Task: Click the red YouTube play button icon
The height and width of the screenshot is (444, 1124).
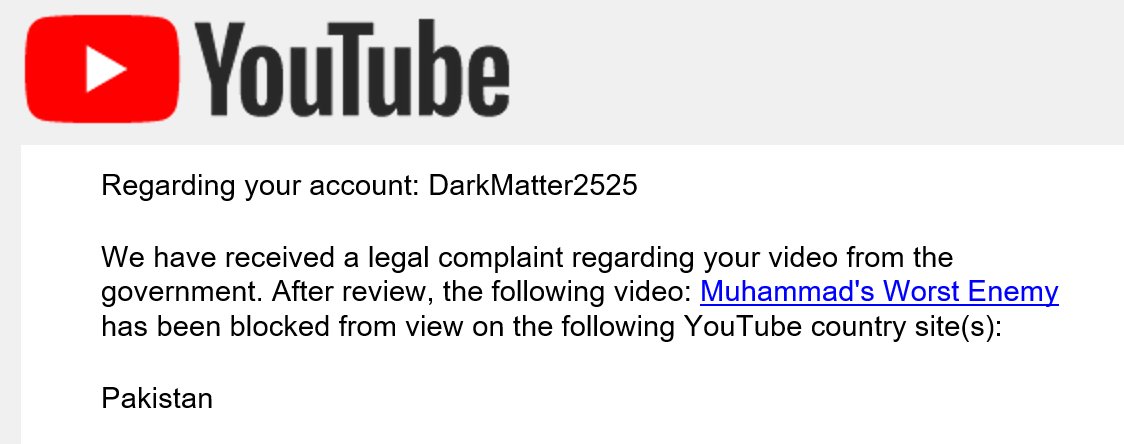Action: (x=102, y=68)
